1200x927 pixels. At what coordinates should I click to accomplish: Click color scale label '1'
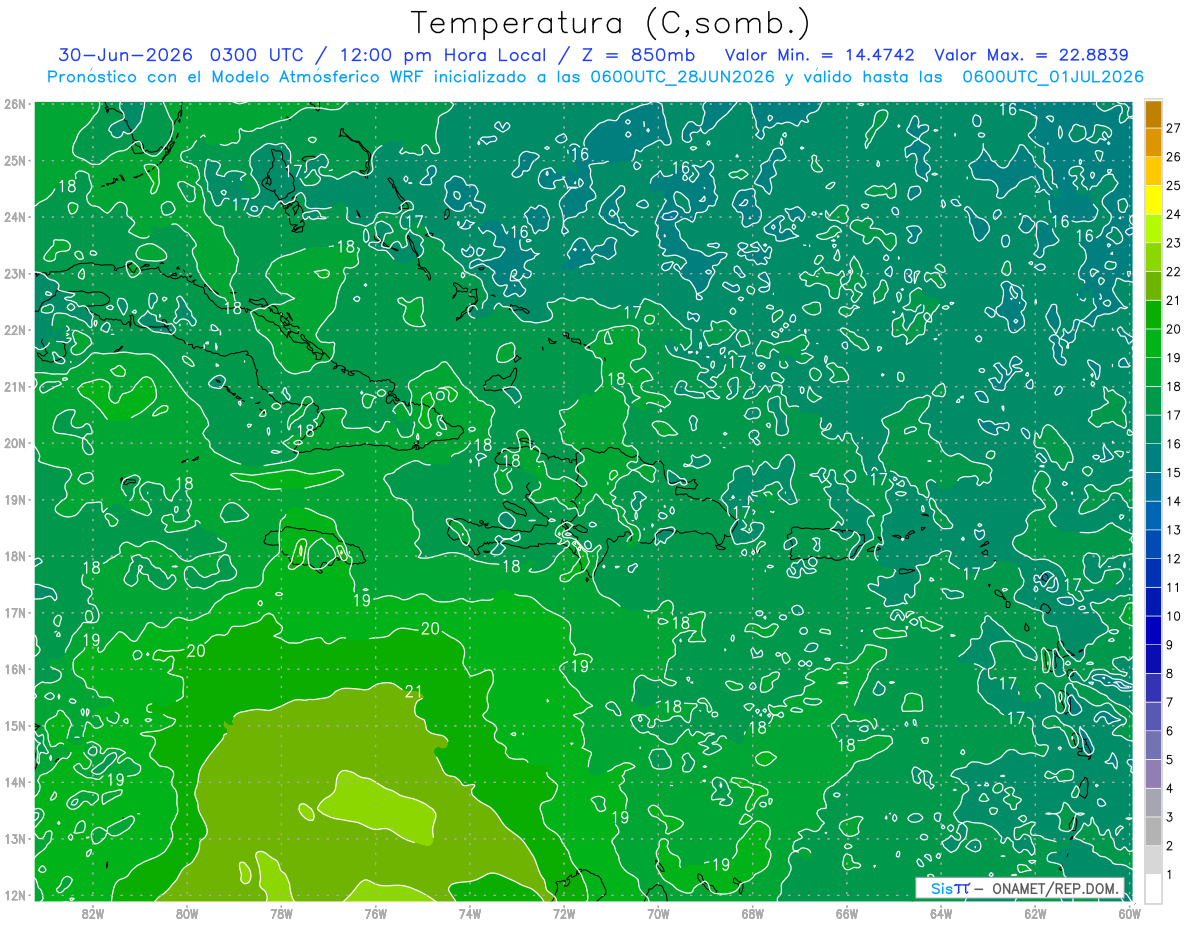pos(1170,875)
